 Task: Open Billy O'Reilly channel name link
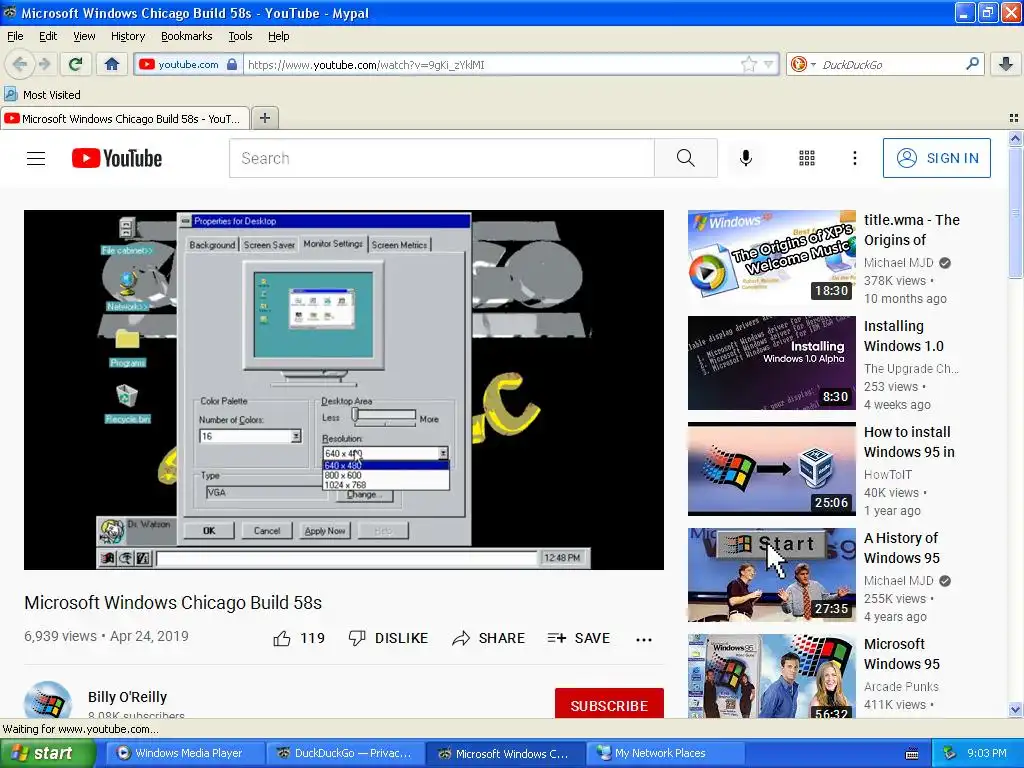[x=127, y=697]
